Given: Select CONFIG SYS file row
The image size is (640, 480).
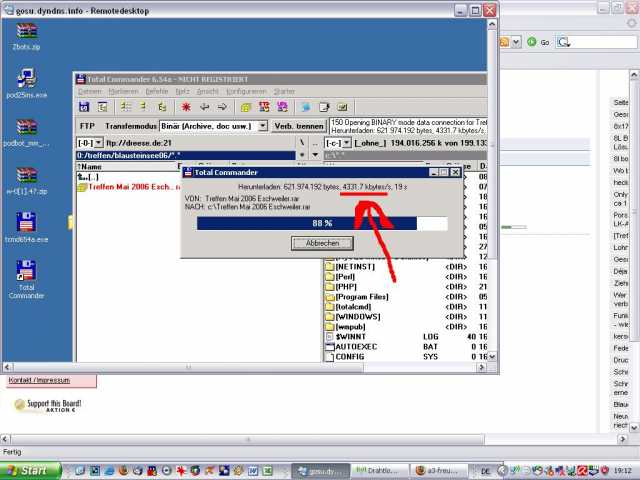Looking at the screenshot, I should (x=406, y=357).
